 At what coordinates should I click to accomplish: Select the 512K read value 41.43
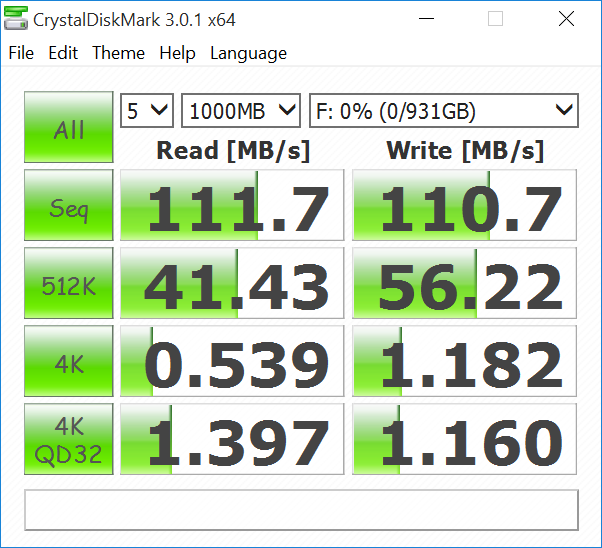click(232, 283)
